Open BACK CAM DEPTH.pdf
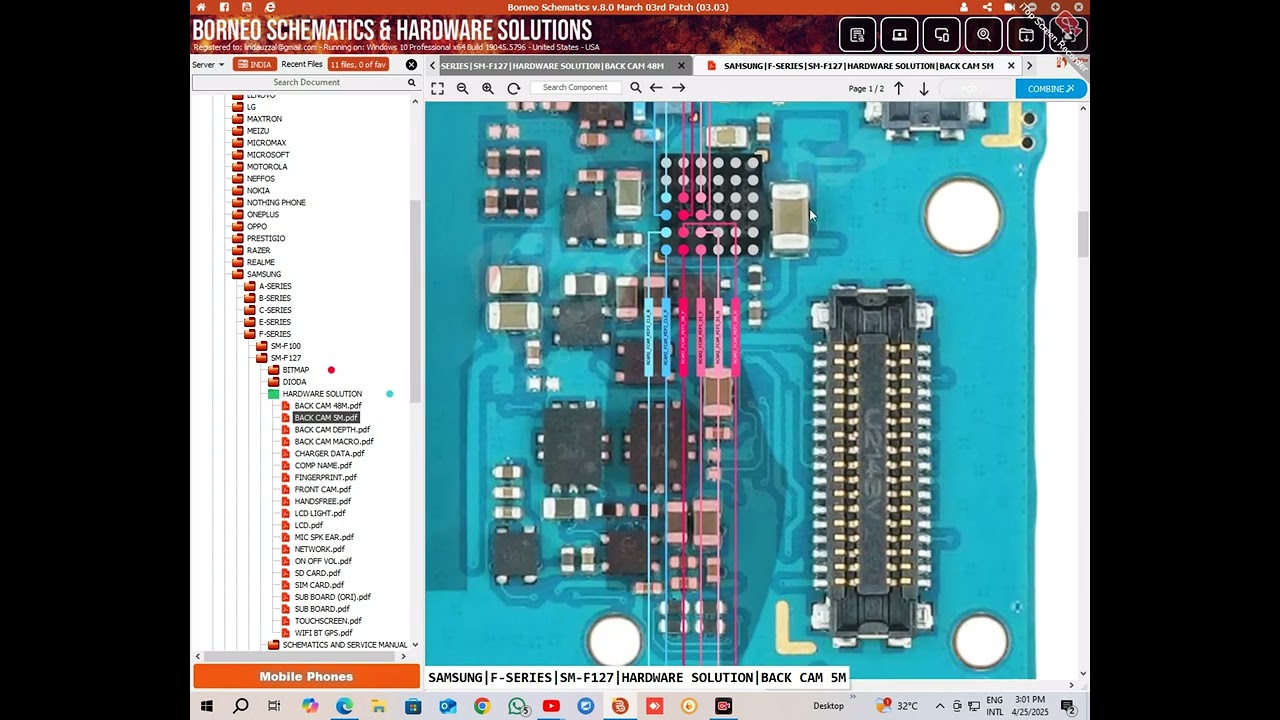The height and width of the screenshot is (720, 1280). click(x=332, y=430)
